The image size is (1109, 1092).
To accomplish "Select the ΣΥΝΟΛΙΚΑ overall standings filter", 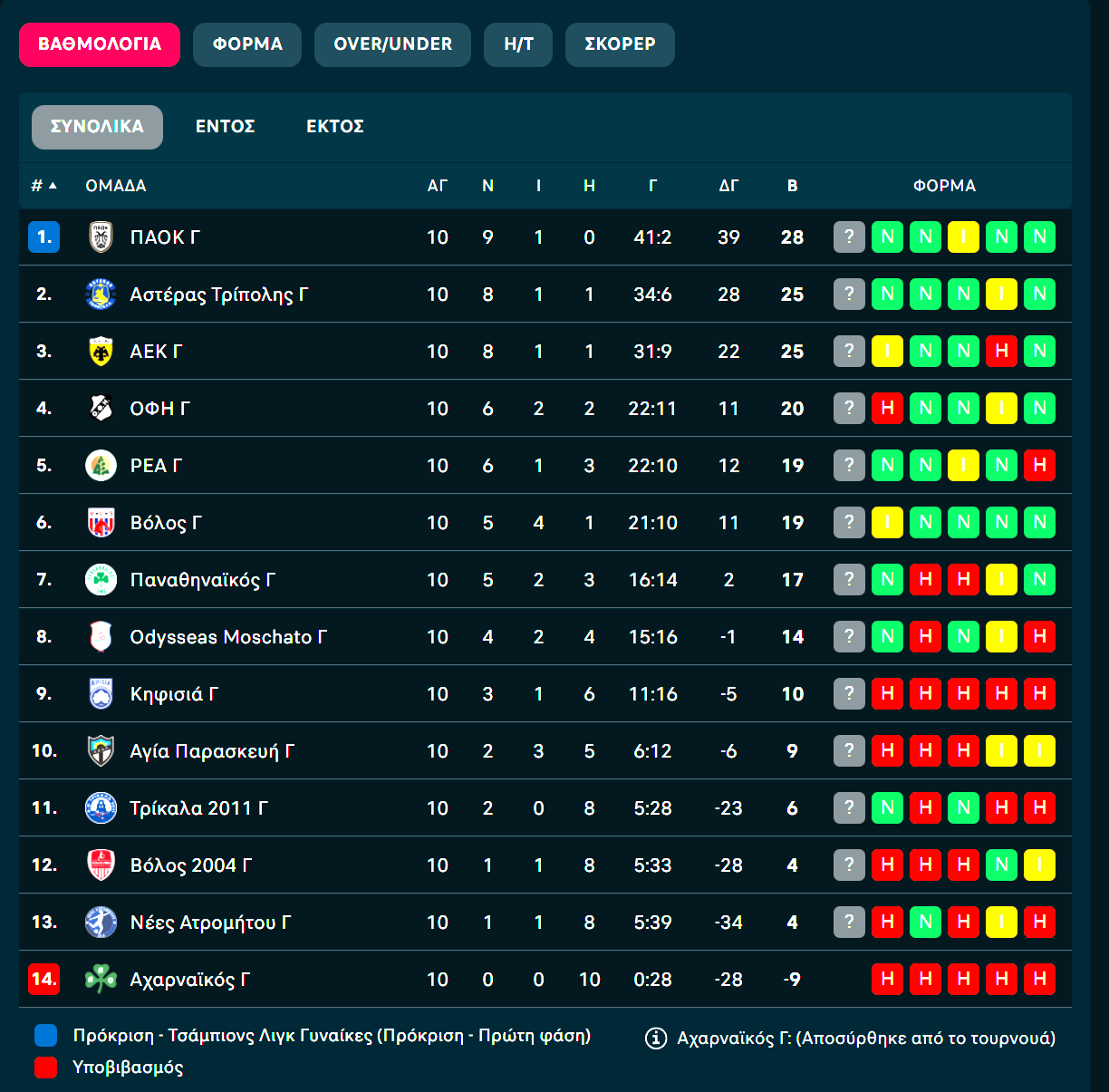I will pyautogui.click(x=97, y=127).
